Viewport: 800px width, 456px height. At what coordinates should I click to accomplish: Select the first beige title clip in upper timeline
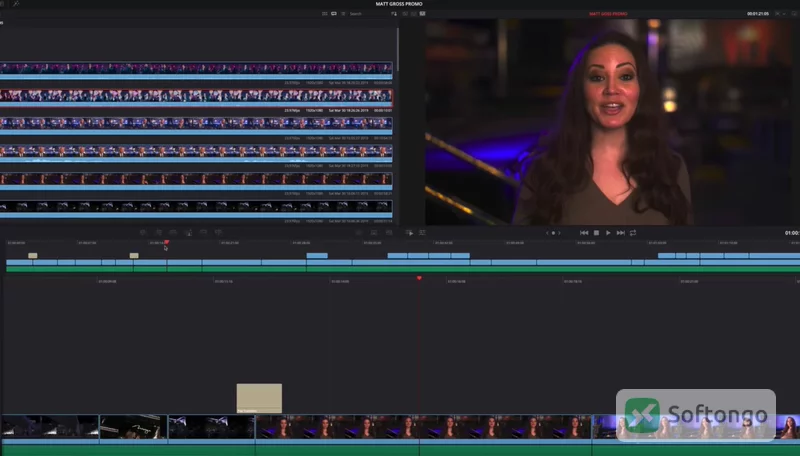click(x=33, y=256)
